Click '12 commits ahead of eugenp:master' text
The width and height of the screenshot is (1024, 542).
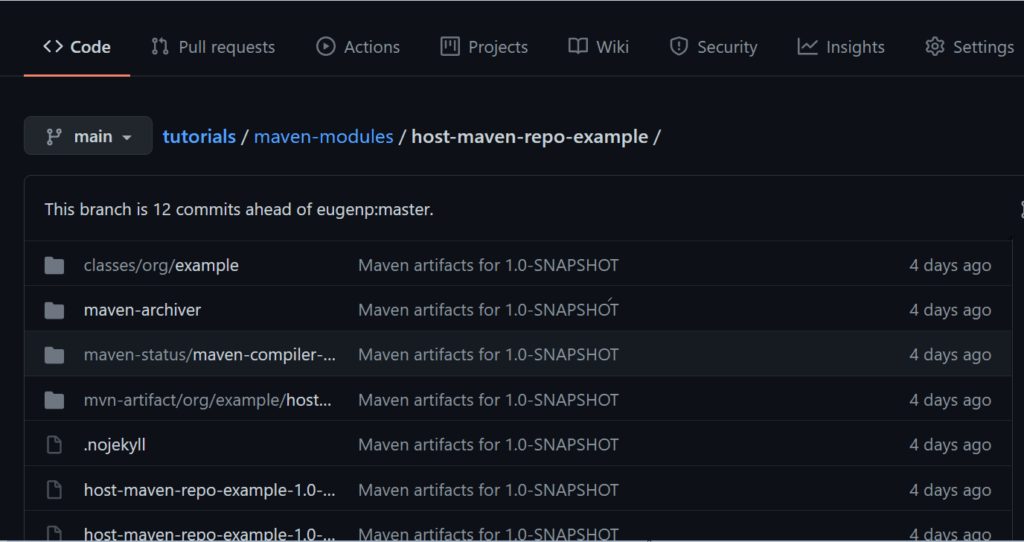[x=293, y=210]
